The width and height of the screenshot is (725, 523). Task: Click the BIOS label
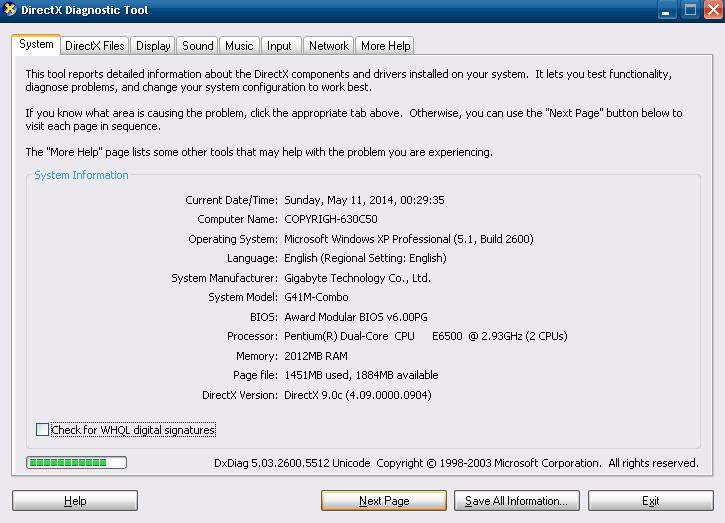(x=264, y=317)
